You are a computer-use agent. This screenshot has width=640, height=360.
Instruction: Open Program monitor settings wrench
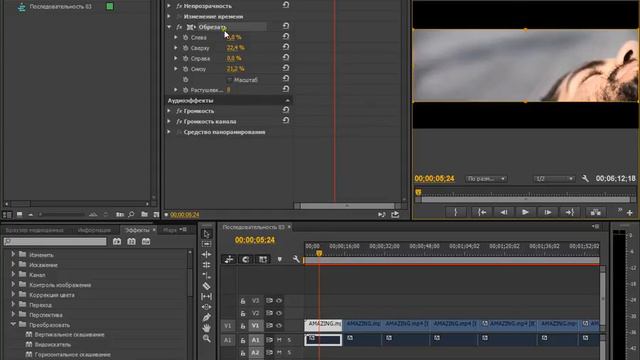click(x=585, y=178)
